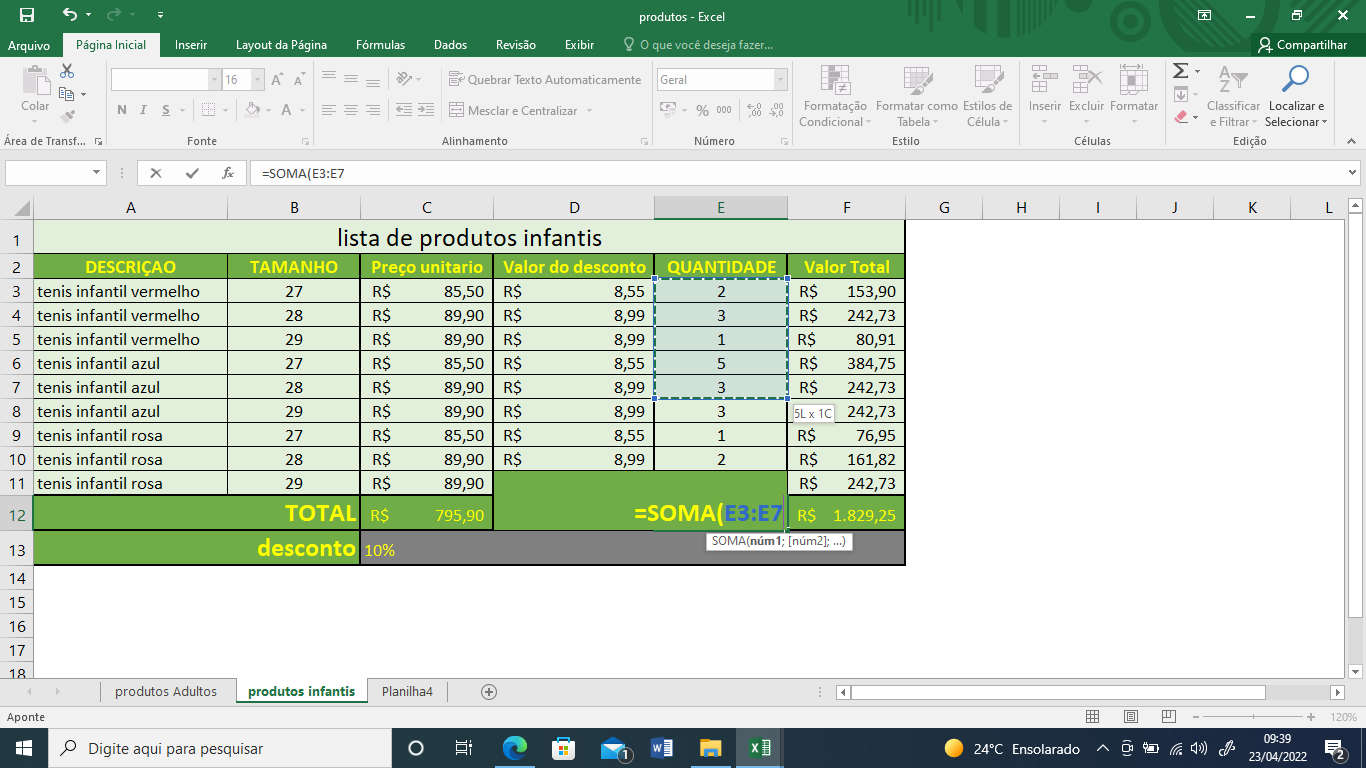This screenshot has height=768, width=1366.
Task: Click the font color A swatch icon
Action: tap(287, 110)
